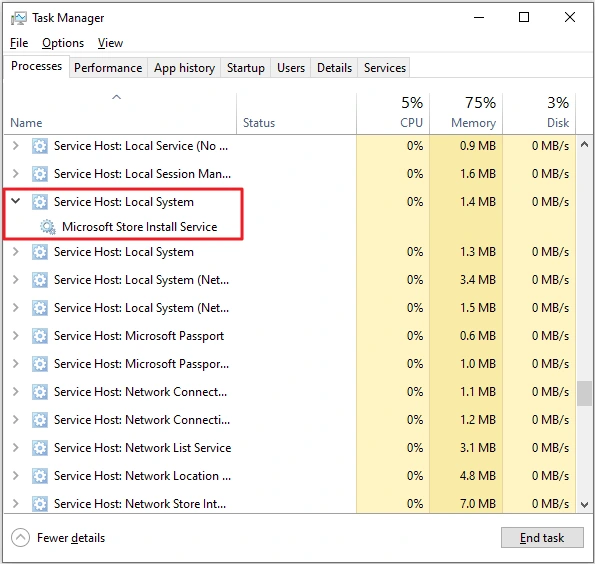Collapse the expanded Service Host: Local System
Image resolution: width=595 pixels, height=564 pixels.
click(x=16, y=201)
